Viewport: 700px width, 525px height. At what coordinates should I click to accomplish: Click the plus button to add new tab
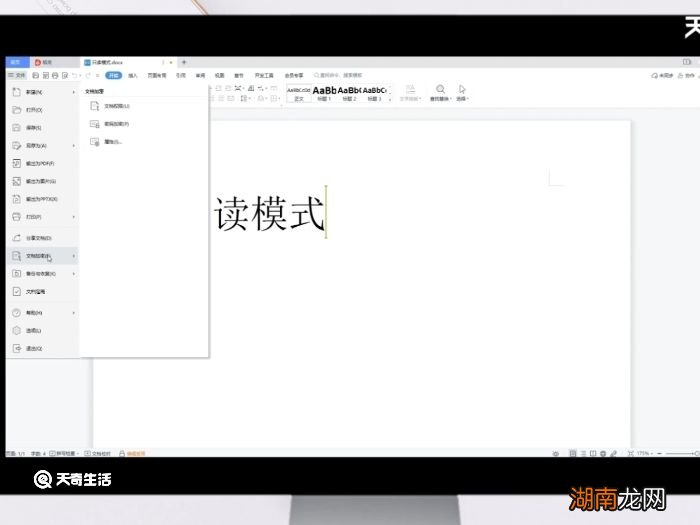pyautogui.click(x=184, y=62)
